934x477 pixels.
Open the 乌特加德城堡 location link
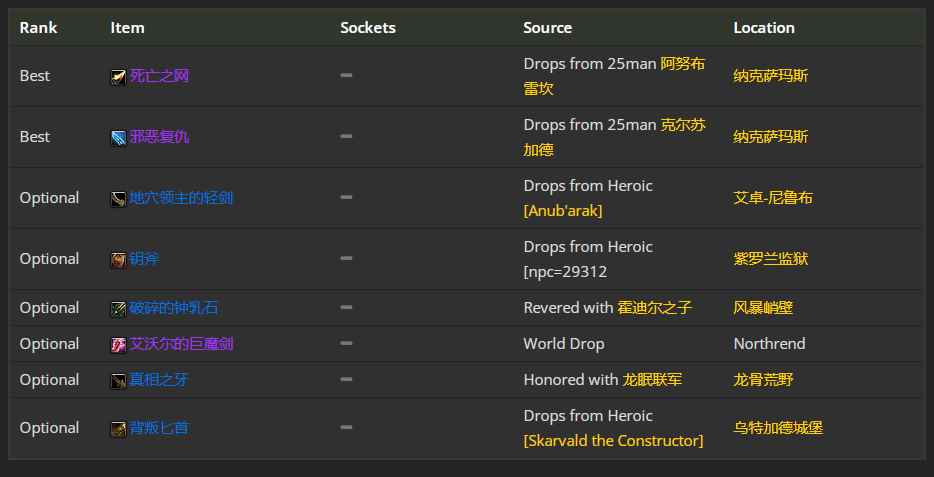[778, 428]
